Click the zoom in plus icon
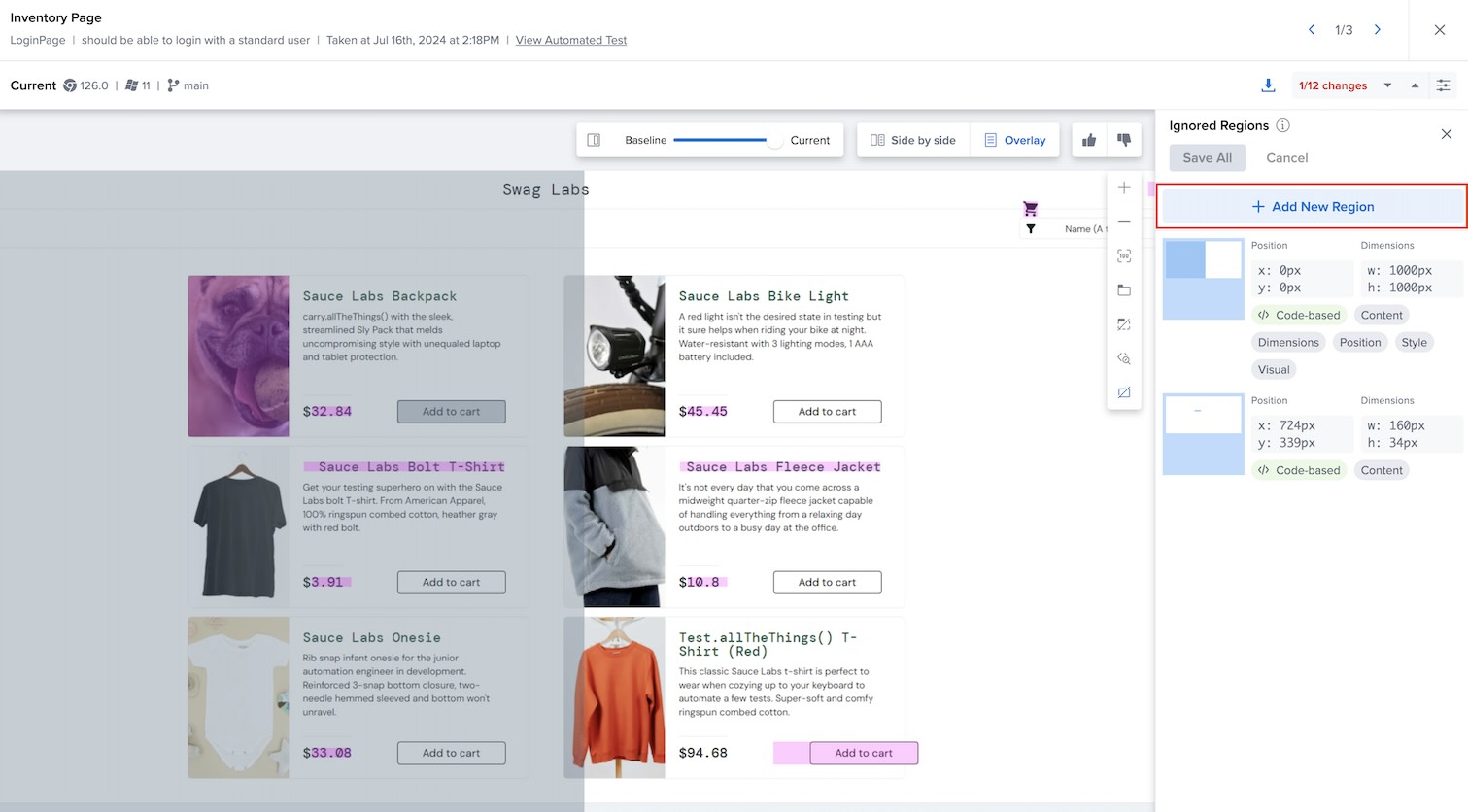The image size is (1468, 812). pyautogui.click(x=1124, y=188)
